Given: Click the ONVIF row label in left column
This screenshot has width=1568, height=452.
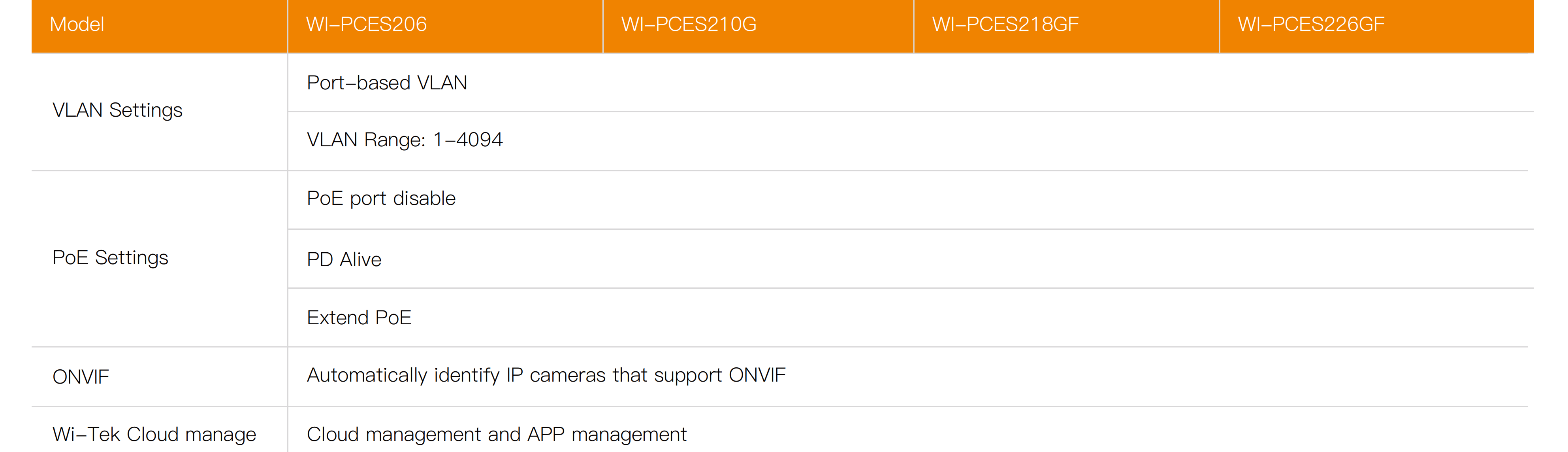Looking at the screenshot, I should (81, 377).
